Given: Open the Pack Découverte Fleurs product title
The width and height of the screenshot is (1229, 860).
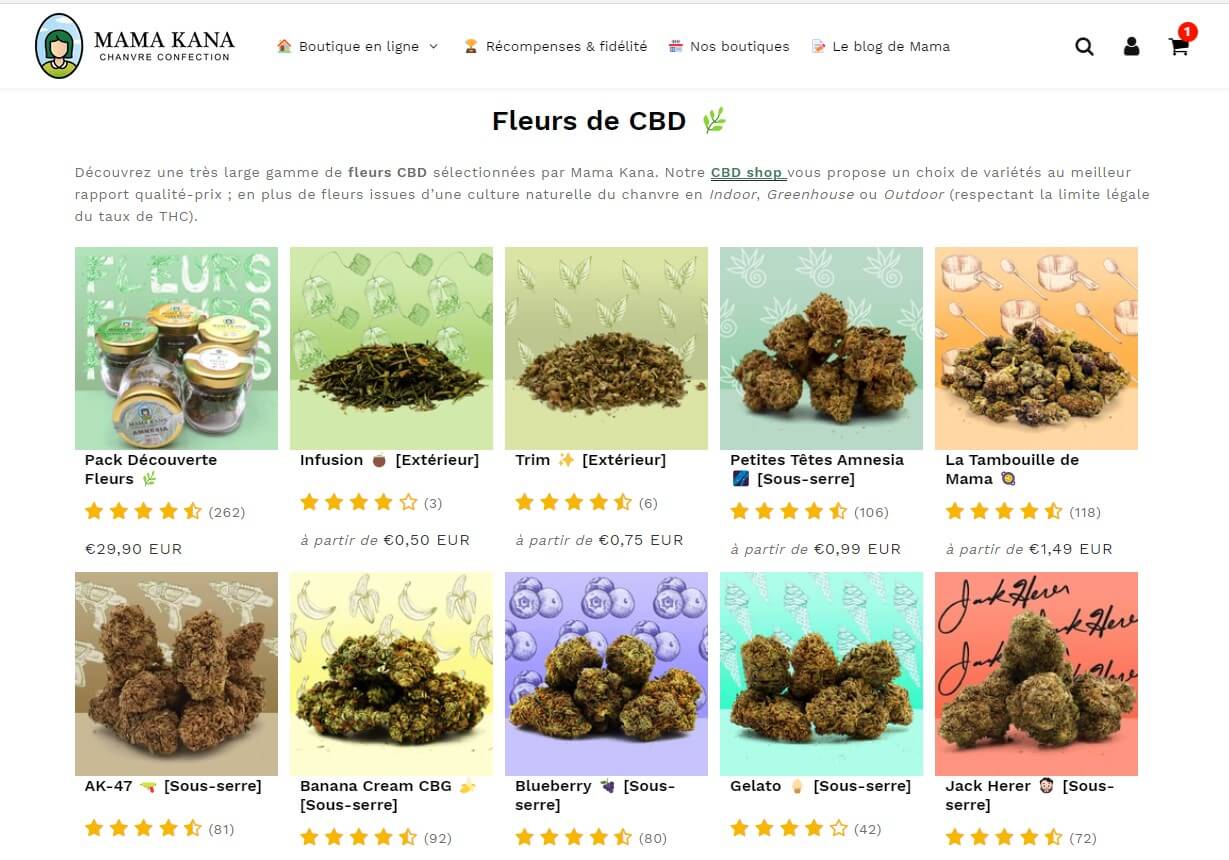Looking at the screenshot, I should [150, 469].
